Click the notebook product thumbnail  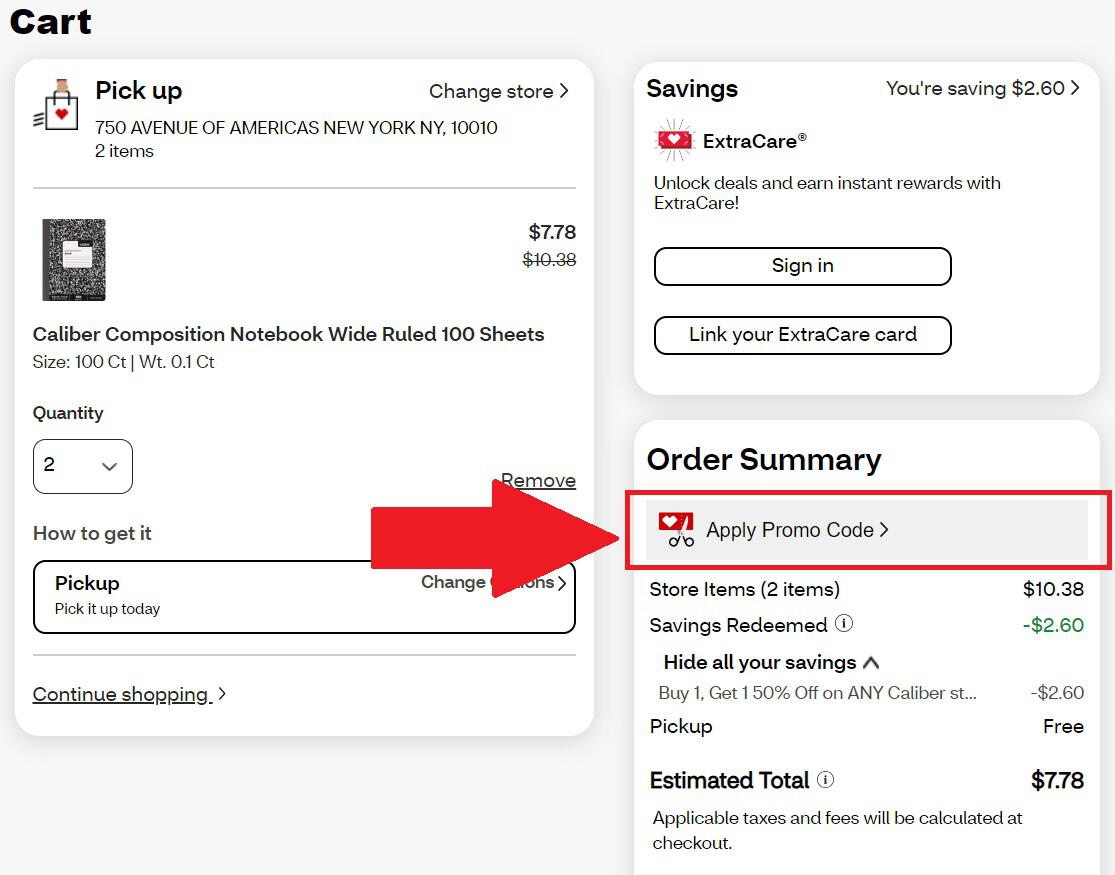pyautogui.click(x=73, y=260)
